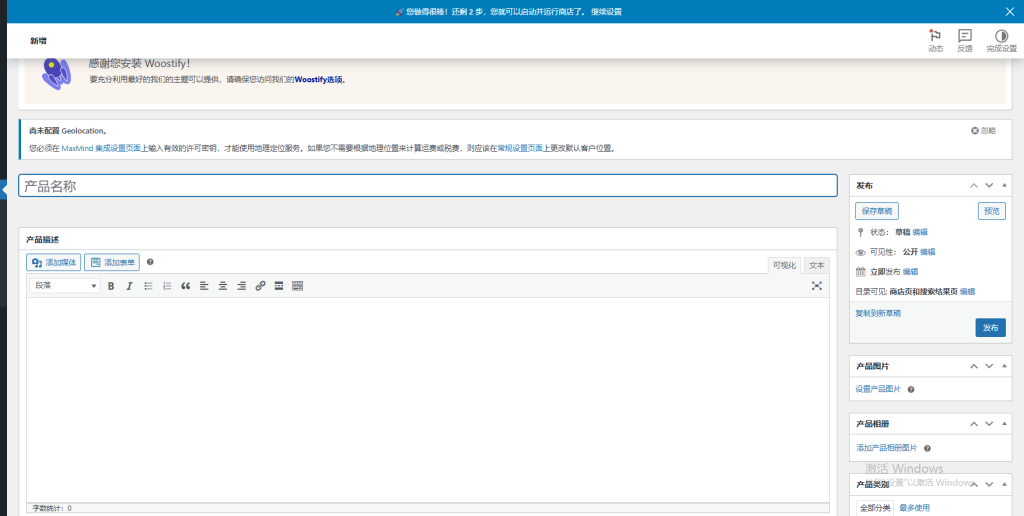
Task: Click the insert link icon
Action: pos(260,286)
